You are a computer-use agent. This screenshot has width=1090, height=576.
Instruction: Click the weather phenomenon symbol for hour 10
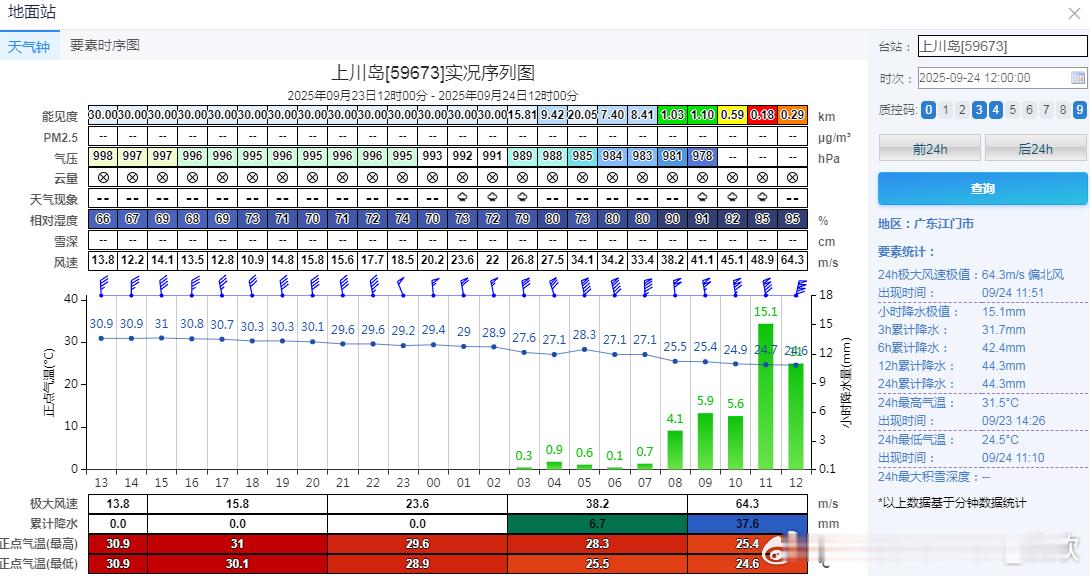coord(732,197)
